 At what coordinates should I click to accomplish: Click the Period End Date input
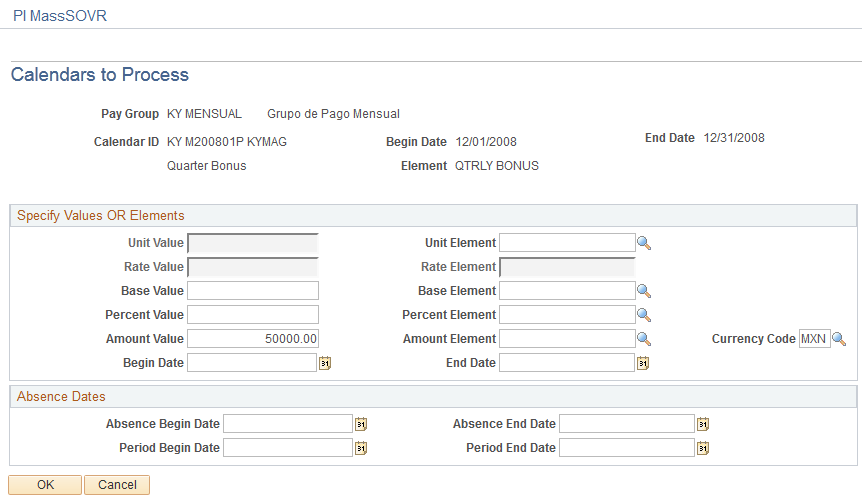pos(627,448)
